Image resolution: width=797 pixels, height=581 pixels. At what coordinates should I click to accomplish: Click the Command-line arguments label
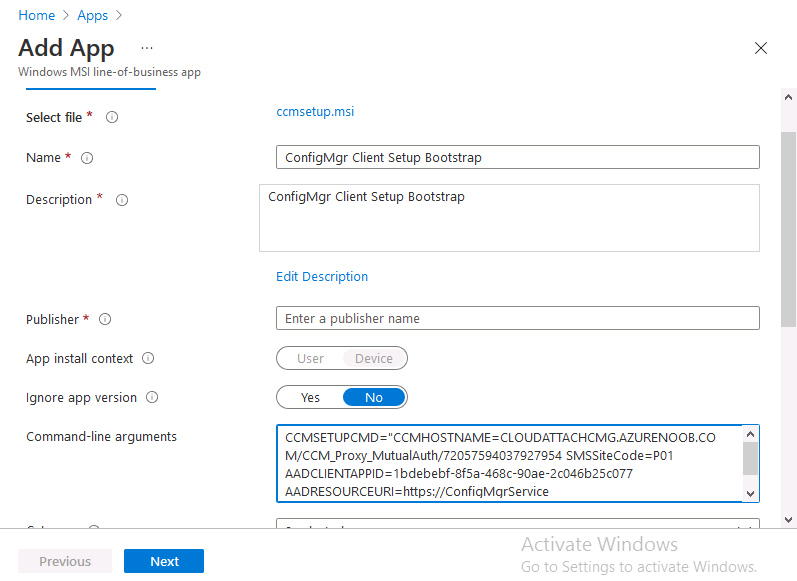tap(101, 437)
